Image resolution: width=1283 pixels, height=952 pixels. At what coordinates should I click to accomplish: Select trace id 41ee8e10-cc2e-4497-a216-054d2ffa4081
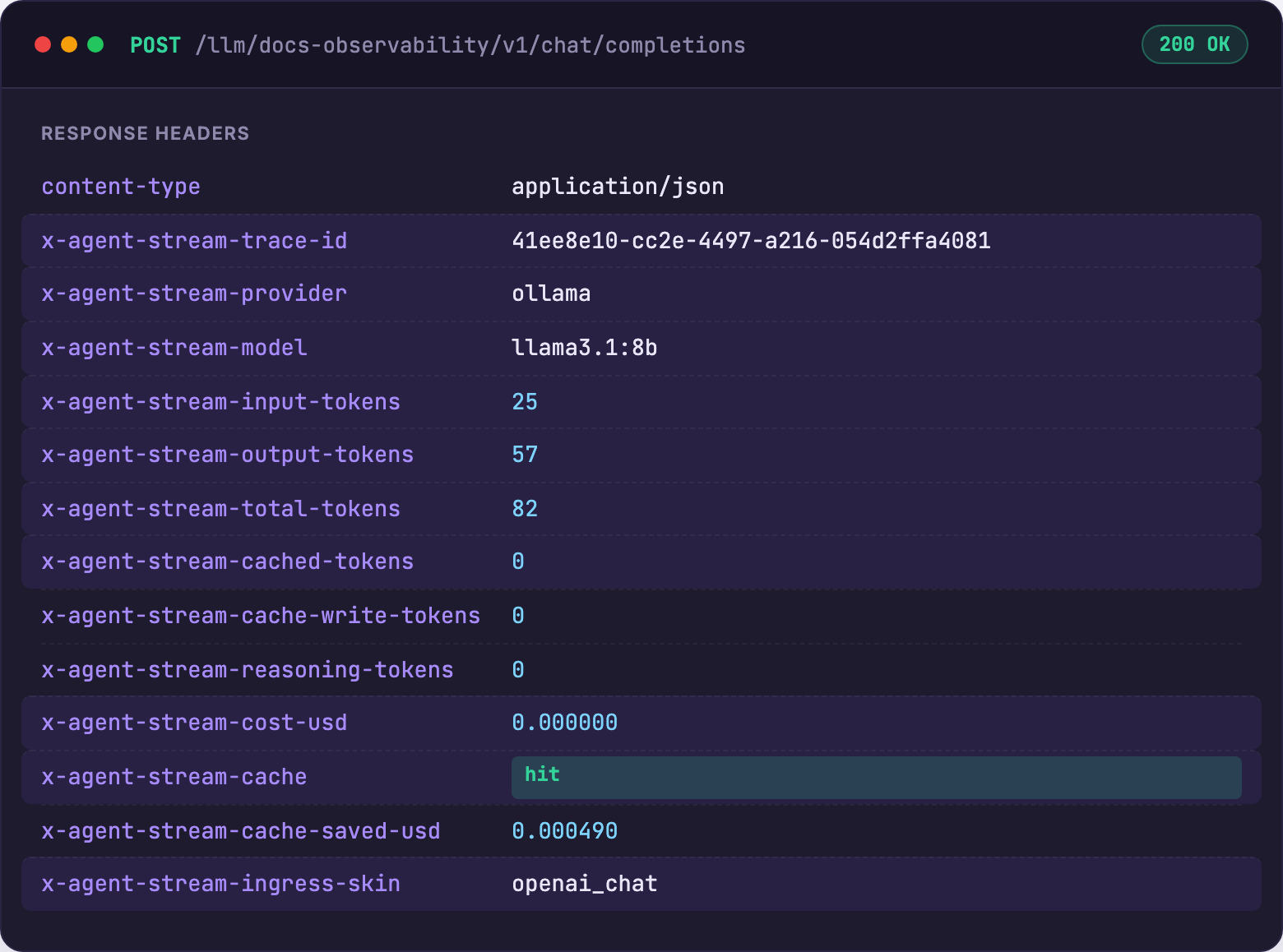(x=751, y=241)
